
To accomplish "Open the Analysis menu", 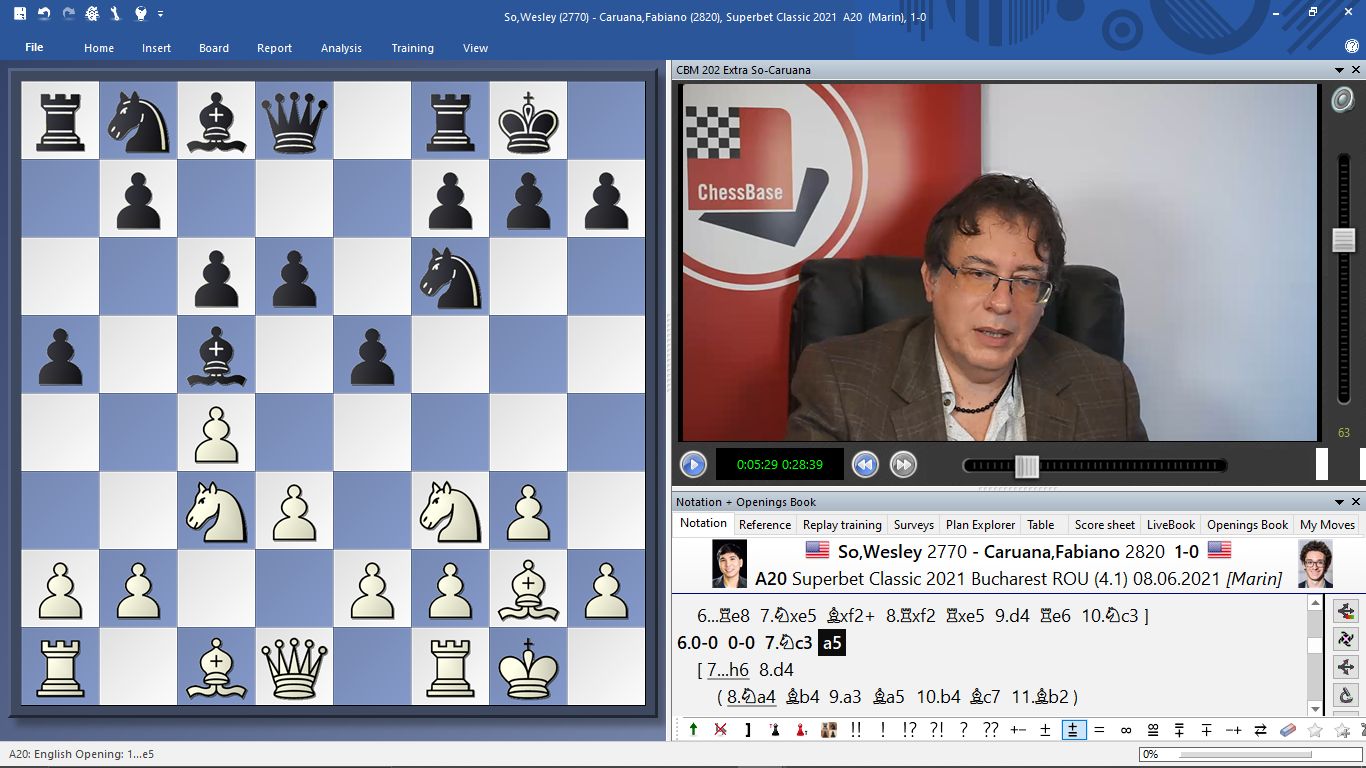I will click(341, 48).
